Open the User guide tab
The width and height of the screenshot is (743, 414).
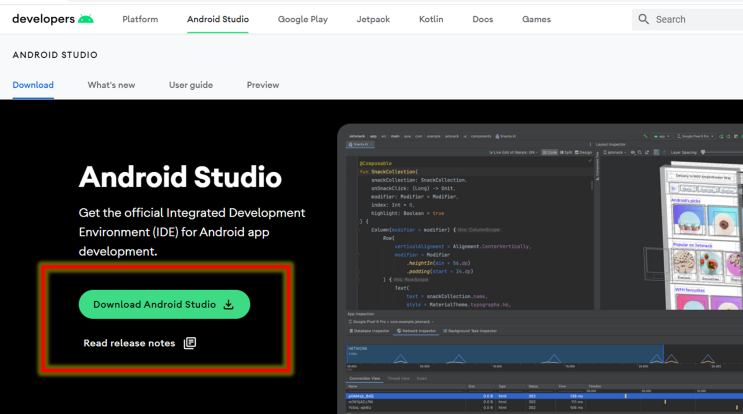(191, 85)
